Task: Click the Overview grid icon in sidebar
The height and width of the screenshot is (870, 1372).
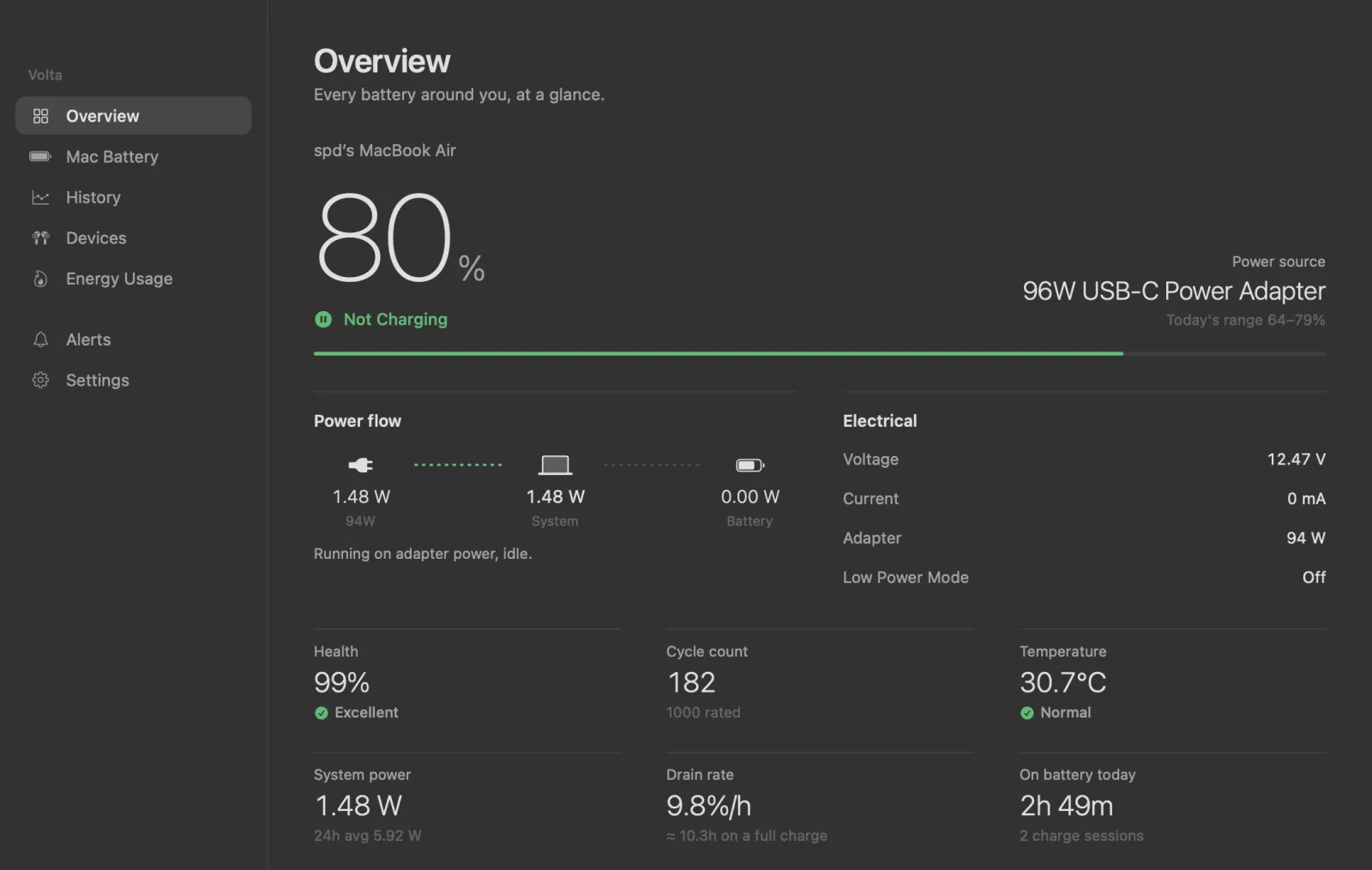Action: 40,116
